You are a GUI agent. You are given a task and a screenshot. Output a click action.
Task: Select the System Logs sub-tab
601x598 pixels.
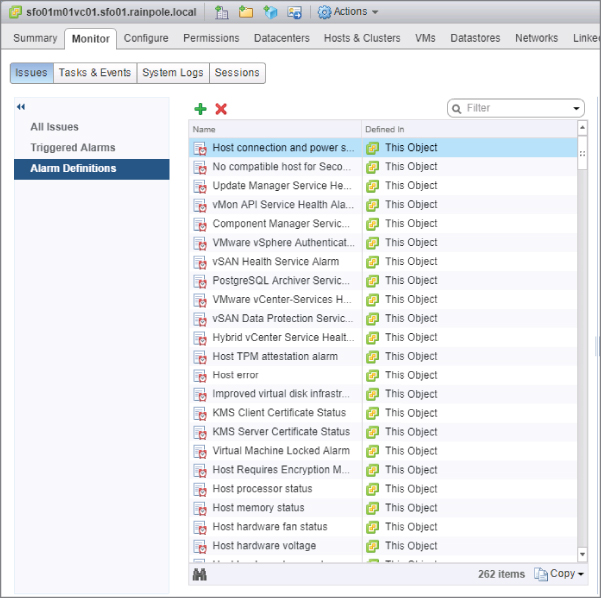(x=173, y=73)
